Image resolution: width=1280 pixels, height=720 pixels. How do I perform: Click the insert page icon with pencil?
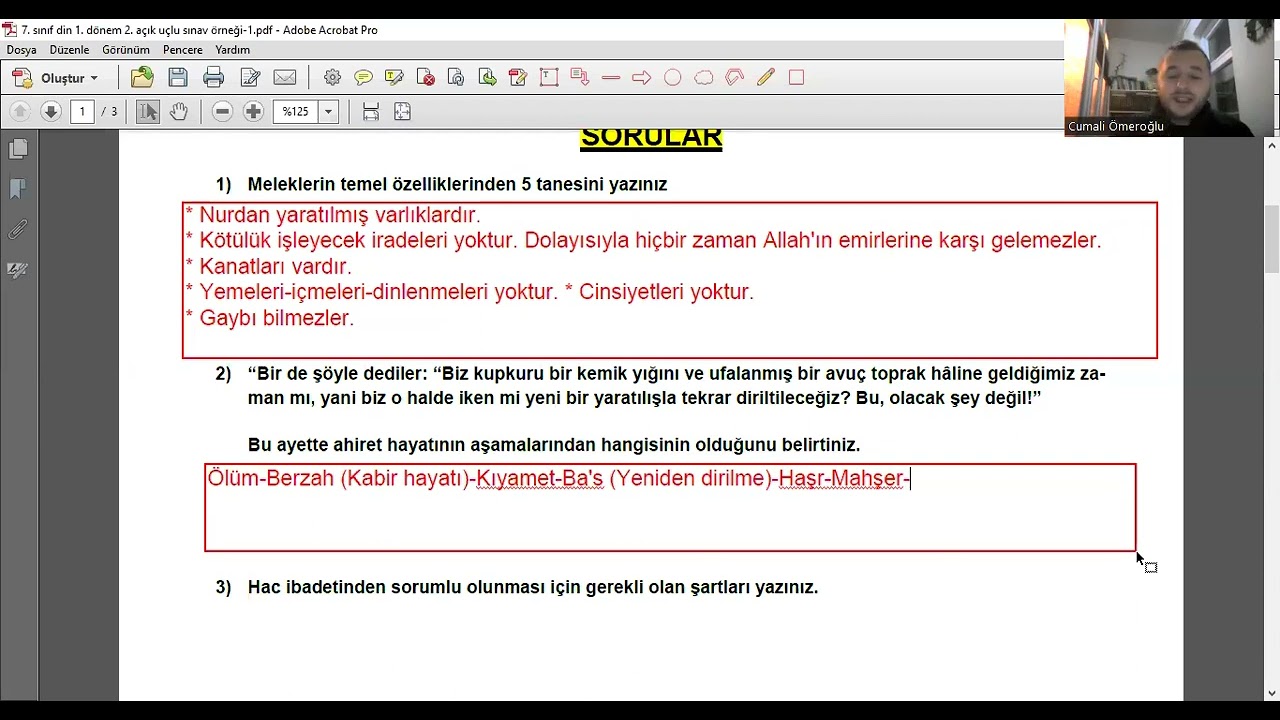point(518,77)
